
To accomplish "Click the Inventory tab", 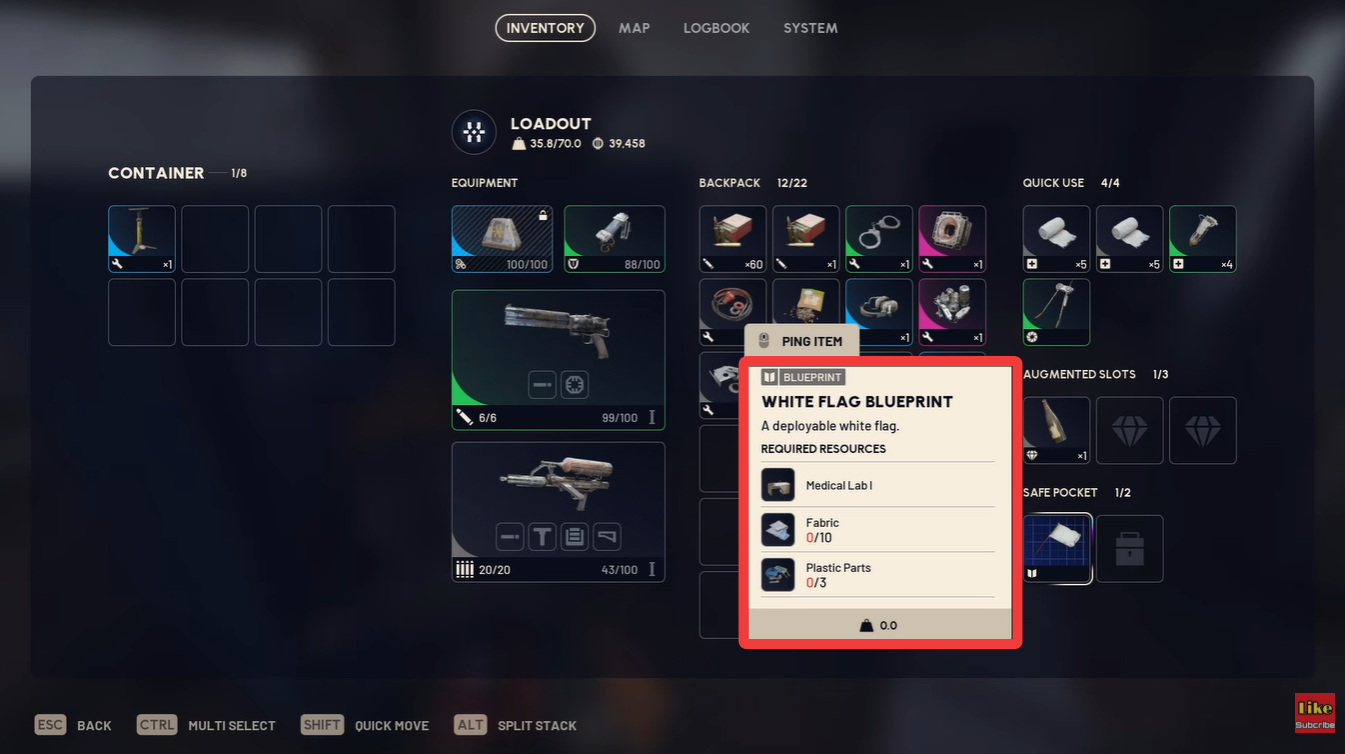I will pos(545,28).
